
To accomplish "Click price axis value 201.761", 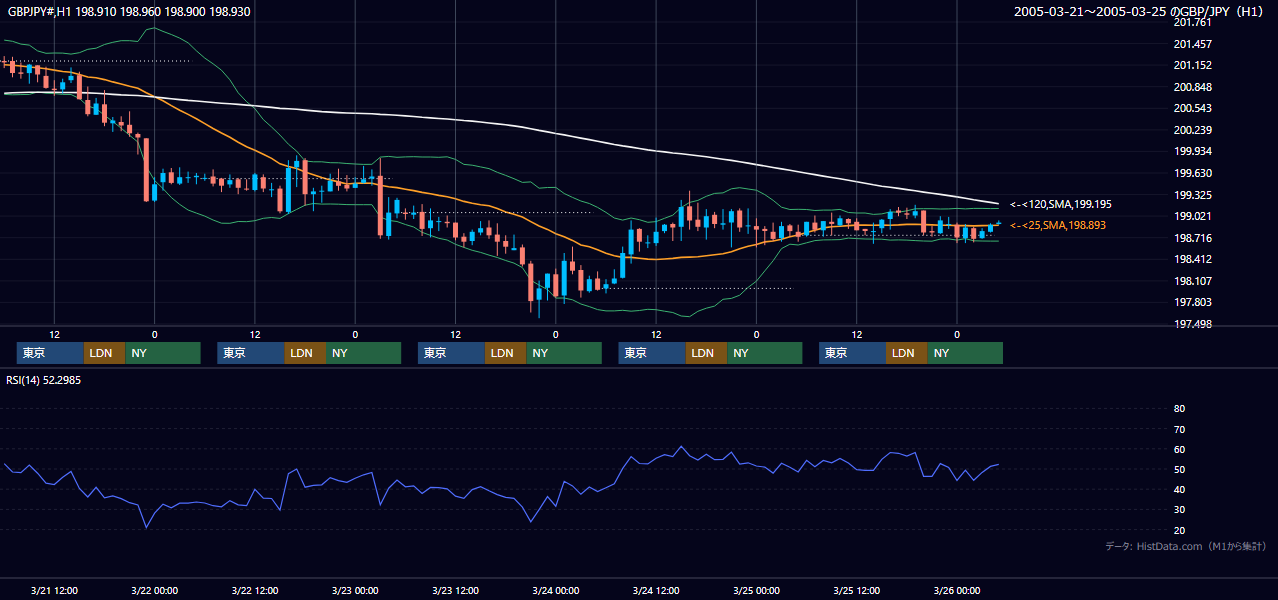I will coord(1192,22).
